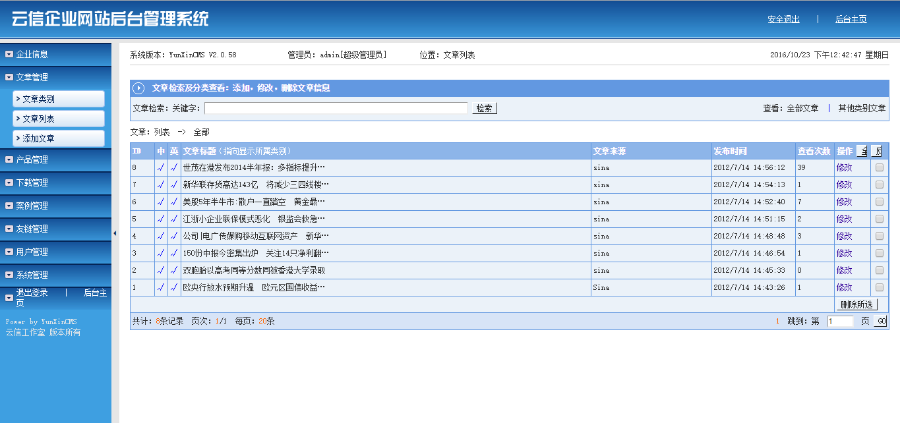The height and width of the screenshot is (423, 900).
Task: Toggle the 英 checkmark for article ID 7
Action: point(174,185)
